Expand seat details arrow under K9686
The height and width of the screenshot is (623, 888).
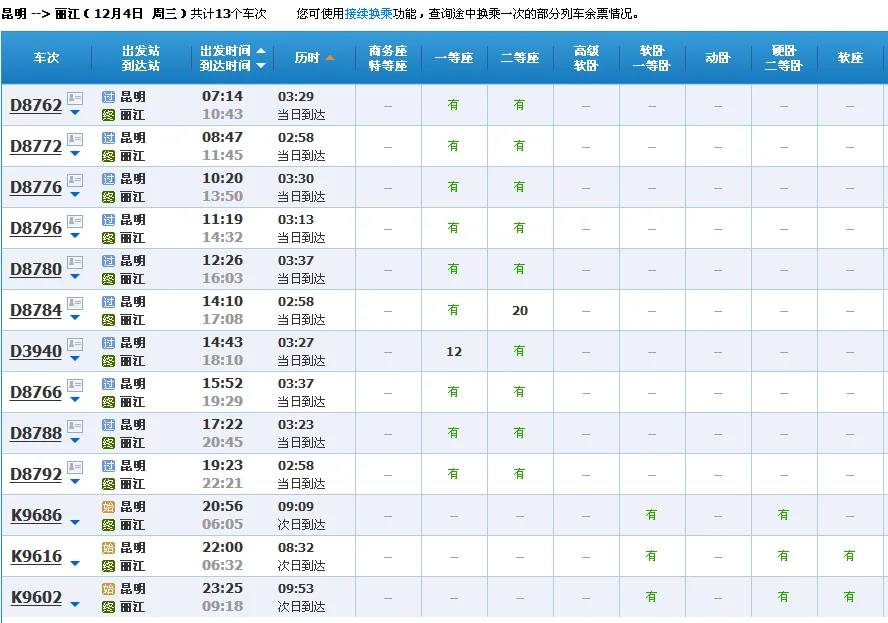click(74, 521)
